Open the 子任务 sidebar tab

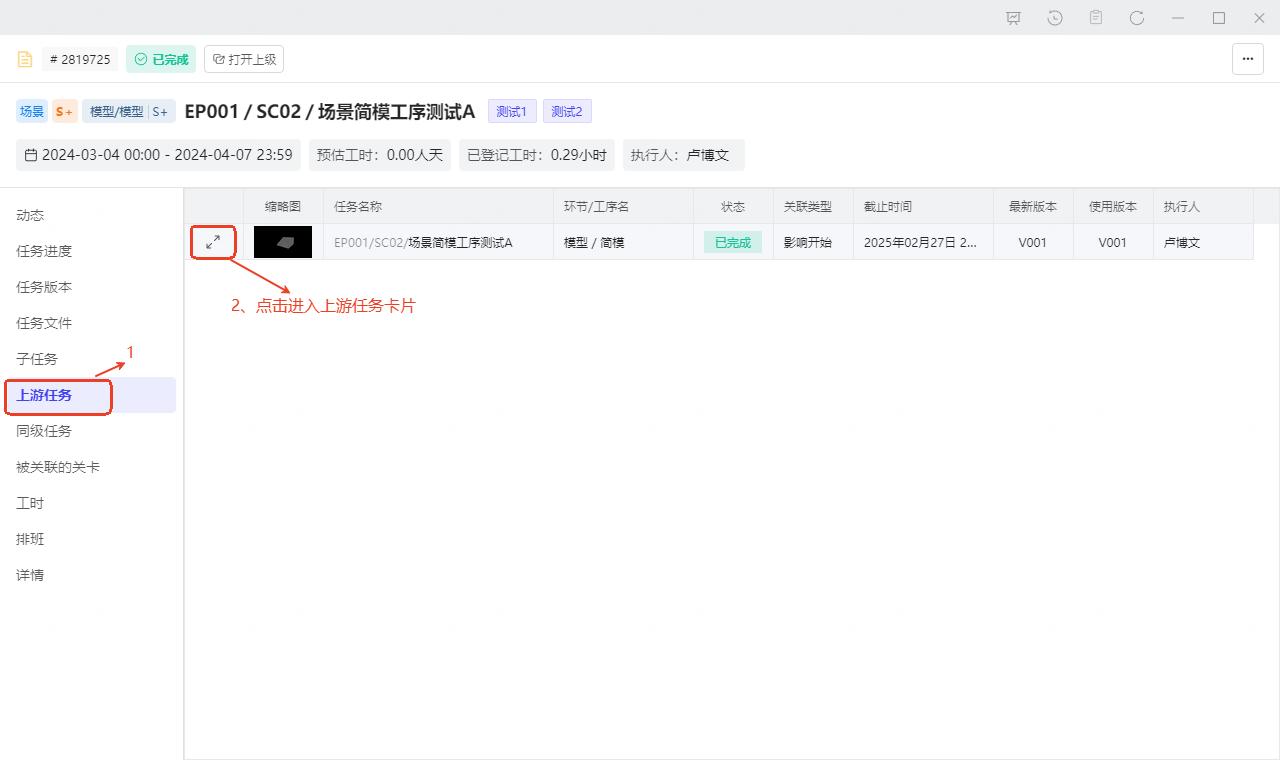point(37,359)
